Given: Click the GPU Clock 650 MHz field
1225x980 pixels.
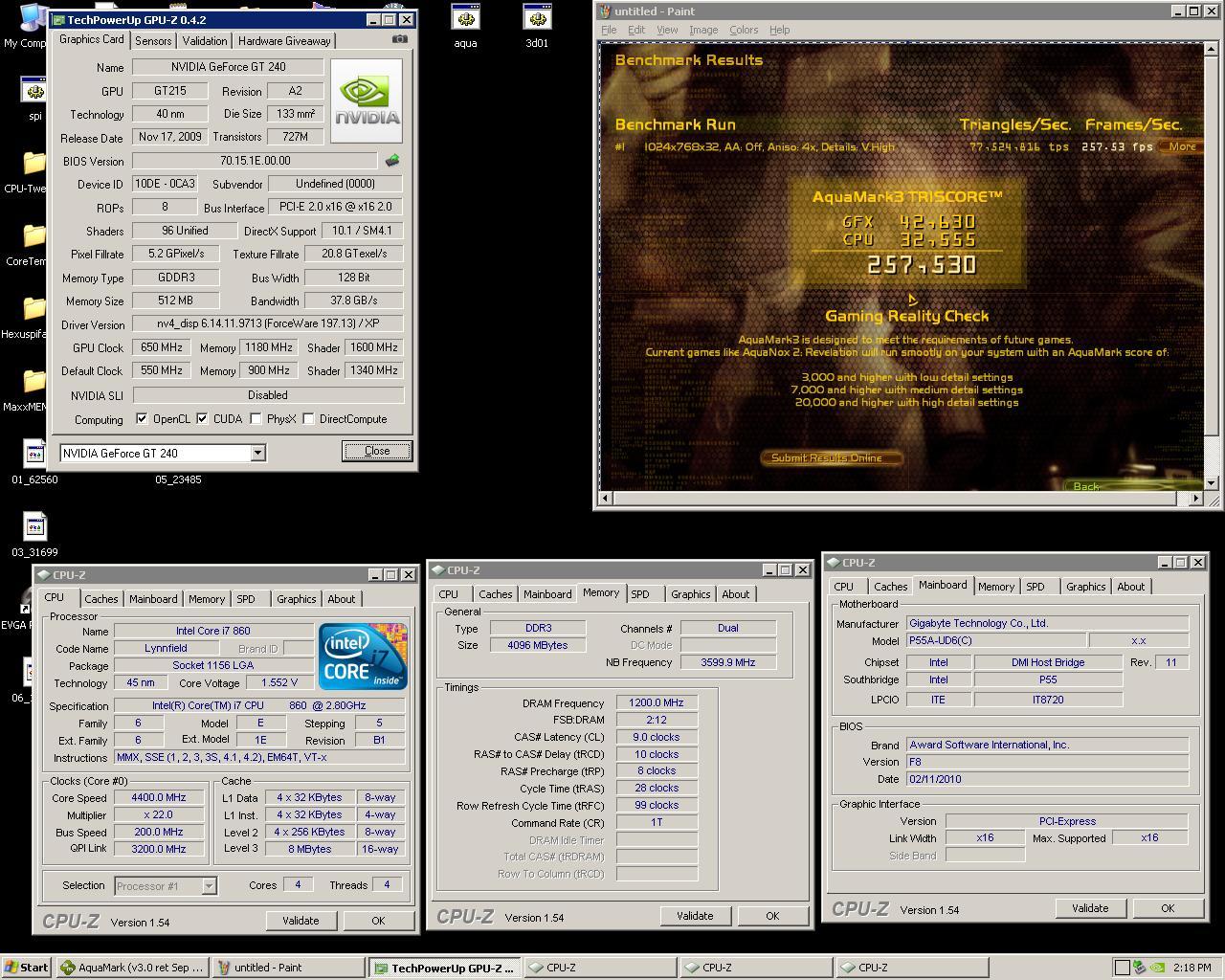Looking at the screenshot, I should click(x=162, y=347).
